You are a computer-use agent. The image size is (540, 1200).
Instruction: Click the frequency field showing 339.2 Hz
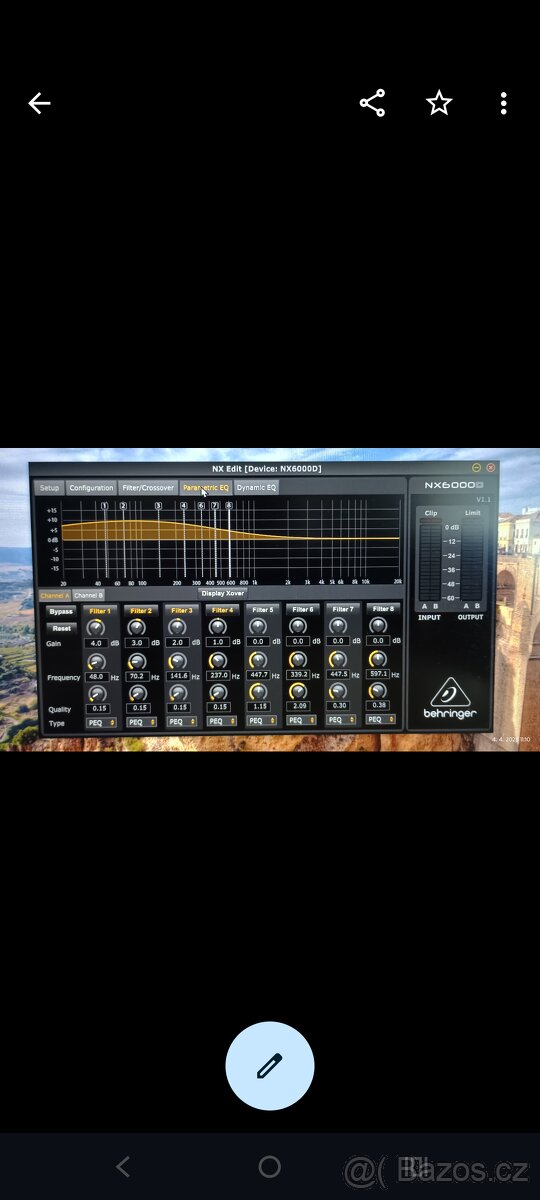[x=299, y=675]
